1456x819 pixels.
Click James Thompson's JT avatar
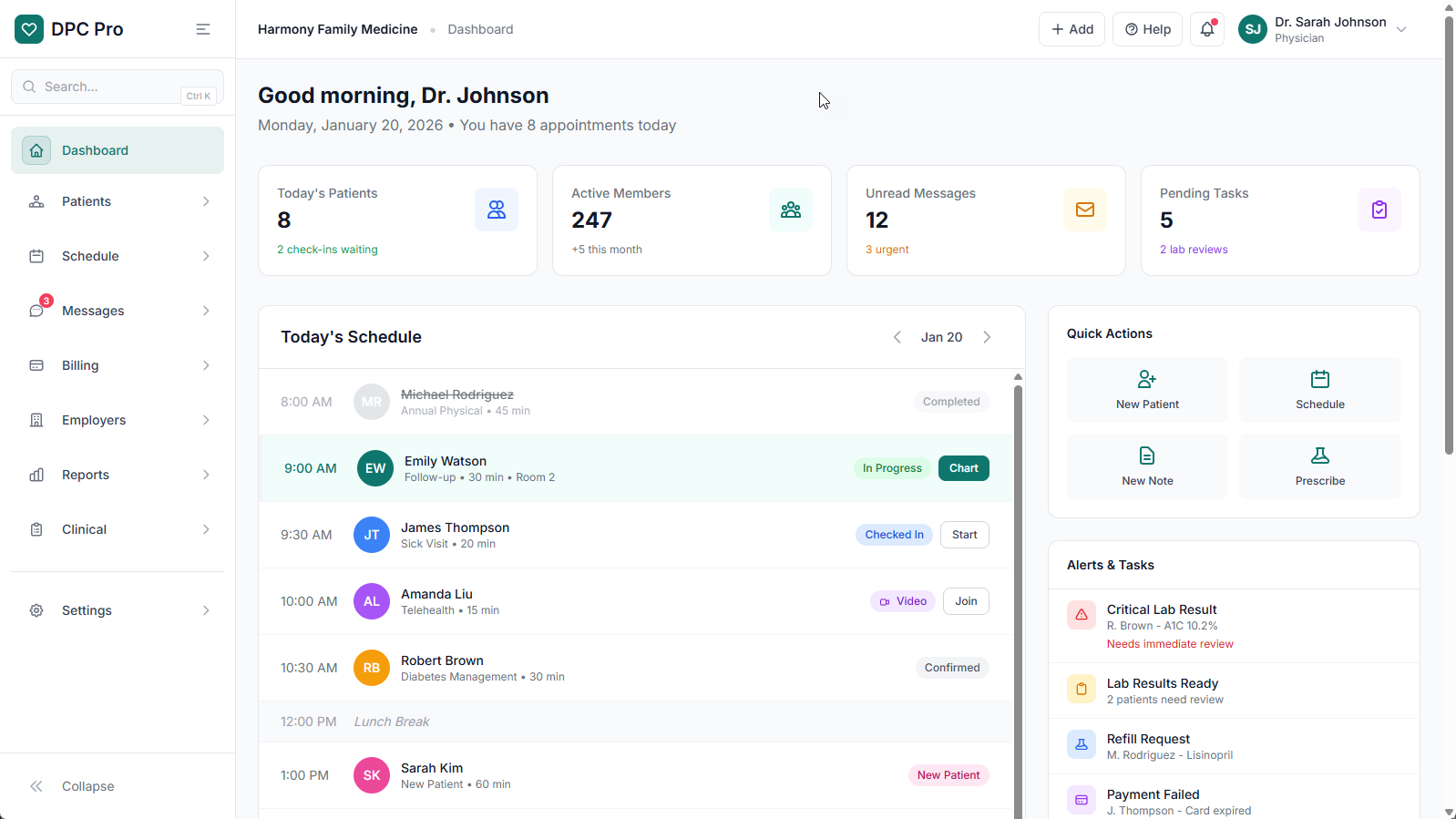pos(372,535)
